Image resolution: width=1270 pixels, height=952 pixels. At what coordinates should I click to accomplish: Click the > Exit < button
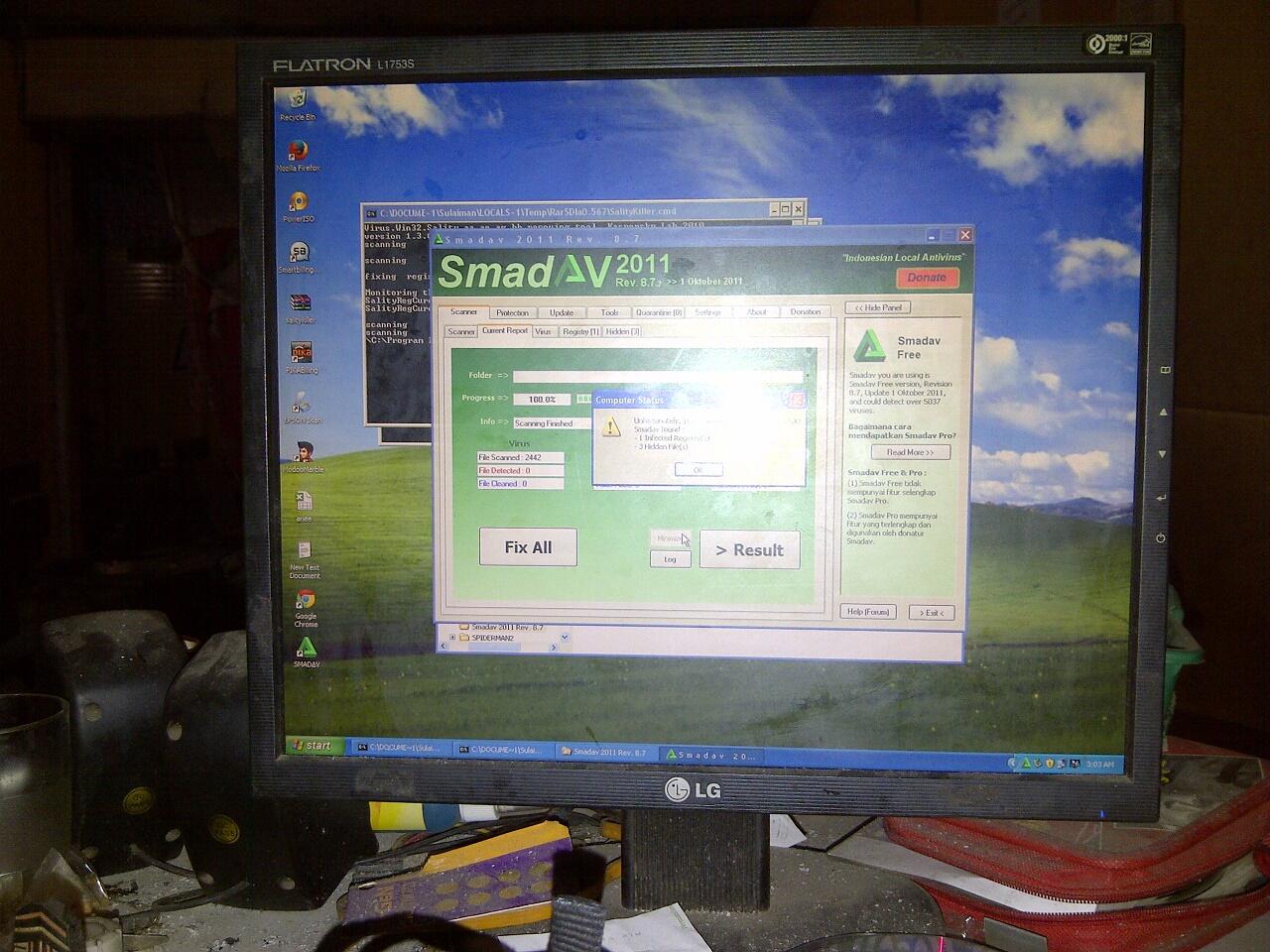(x=931, y=613)
